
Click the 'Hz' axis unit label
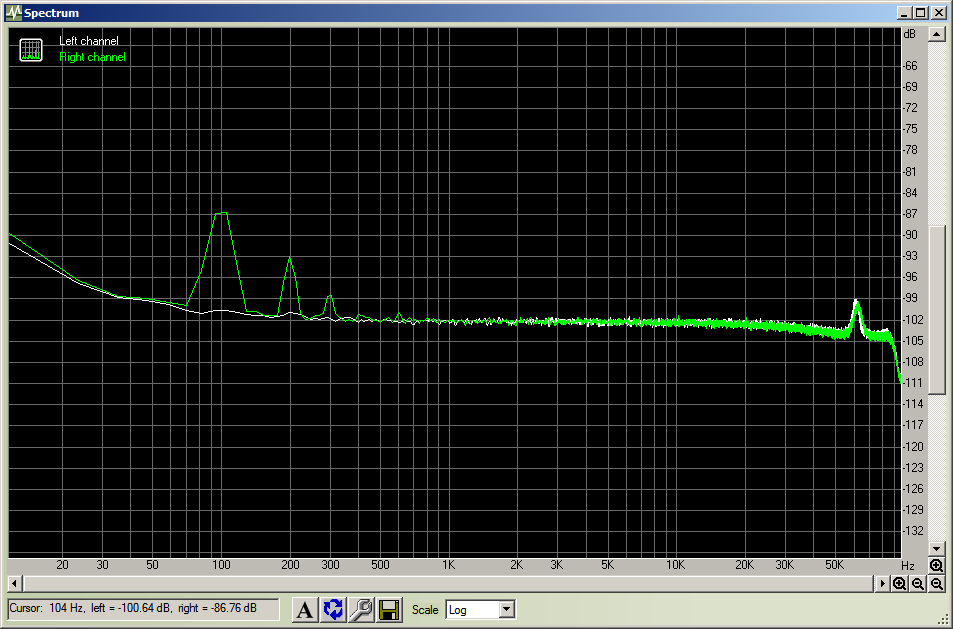tap(907, 566)
